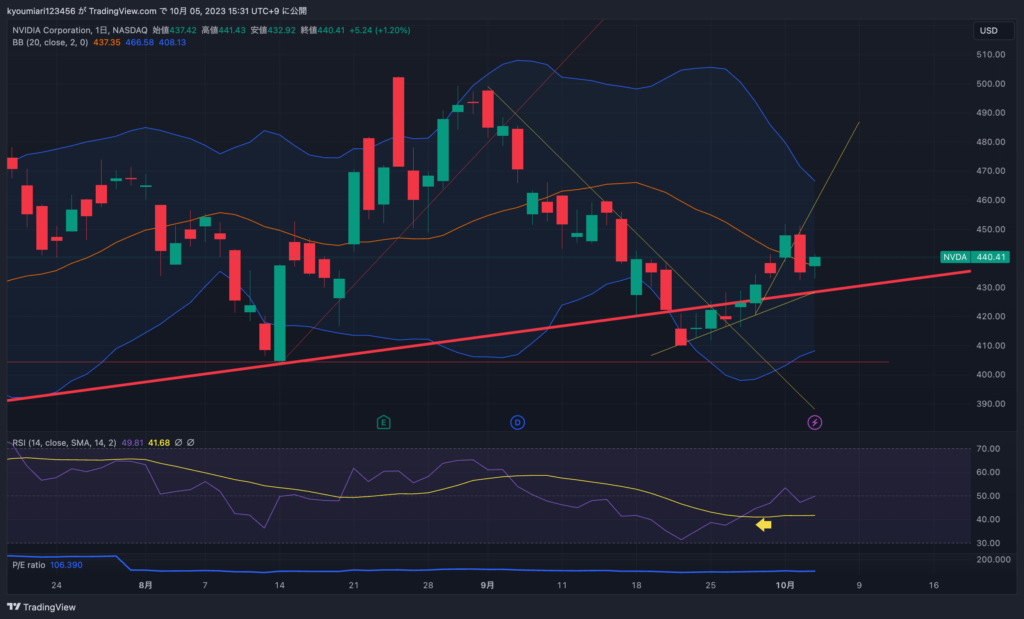This screenshot has height=619, width=1024.
Task: Click BB basis value 437.35
Action: pos(106,42)
